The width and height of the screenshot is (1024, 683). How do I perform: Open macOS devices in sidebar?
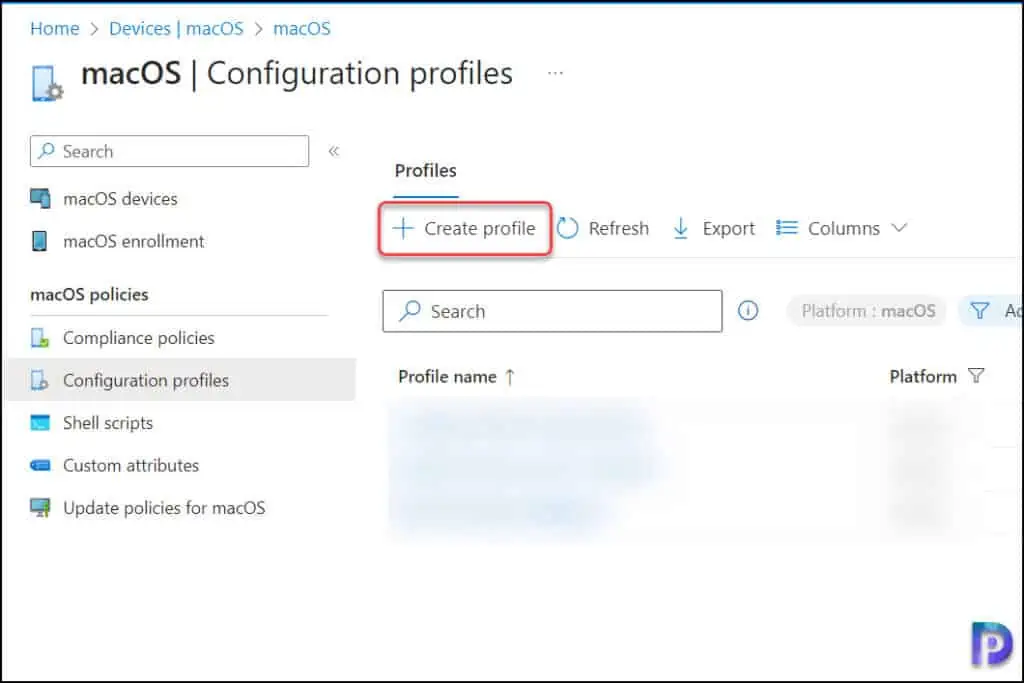point(120,199)
